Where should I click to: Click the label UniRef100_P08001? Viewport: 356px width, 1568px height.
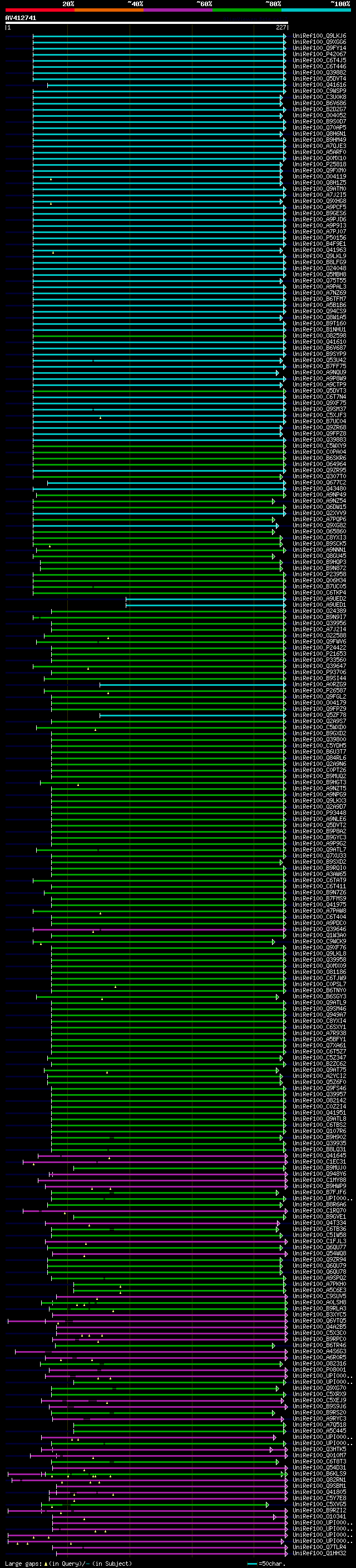(x=319, y=1369)
